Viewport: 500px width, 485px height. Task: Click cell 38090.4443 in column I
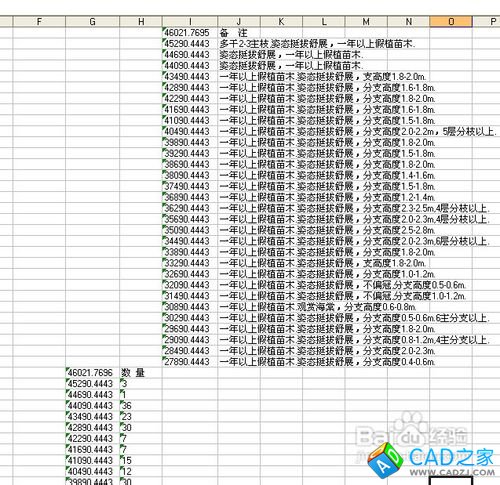tap(190, 175)
